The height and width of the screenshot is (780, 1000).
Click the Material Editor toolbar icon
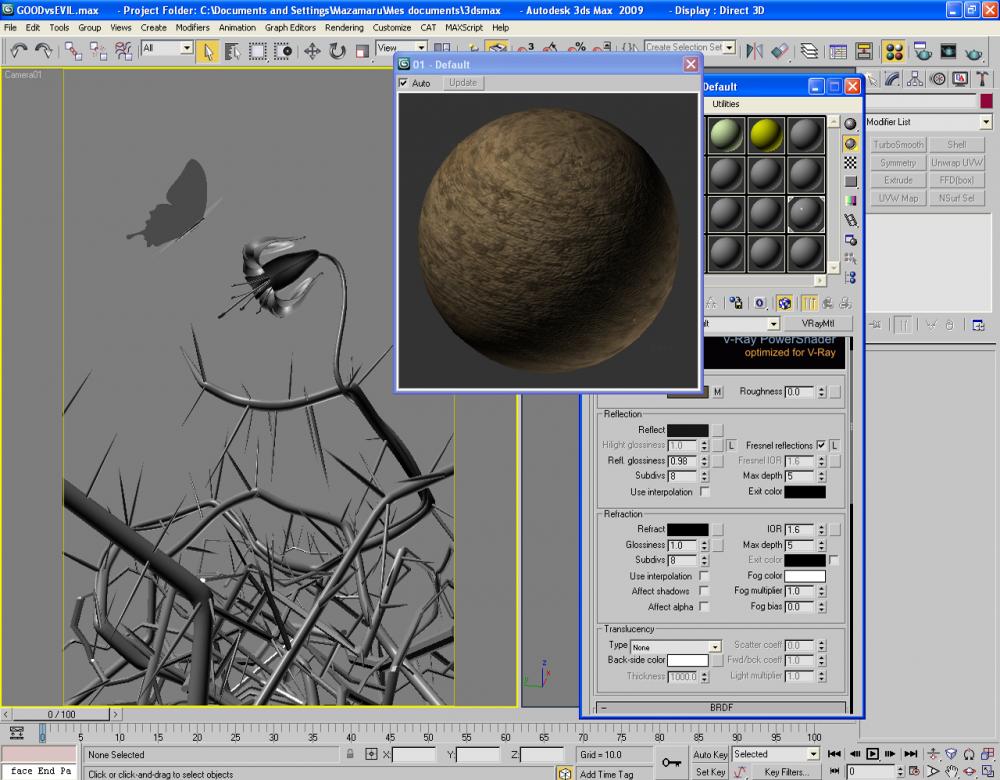coord(895,51)
